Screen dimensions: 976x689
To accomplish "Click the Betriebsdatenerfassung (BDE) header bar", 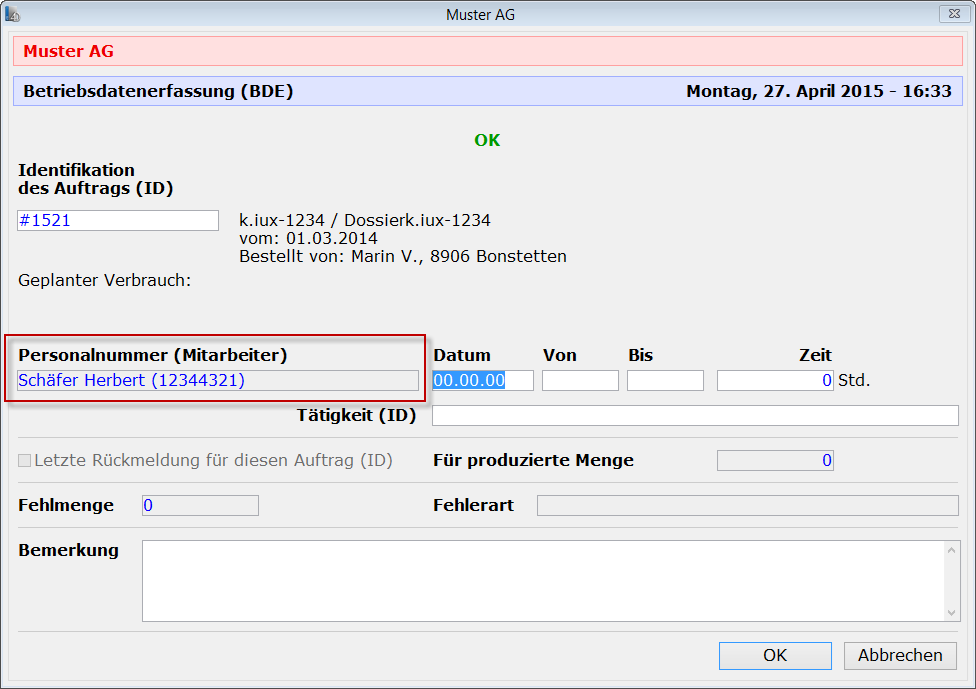I will [488, 92].
